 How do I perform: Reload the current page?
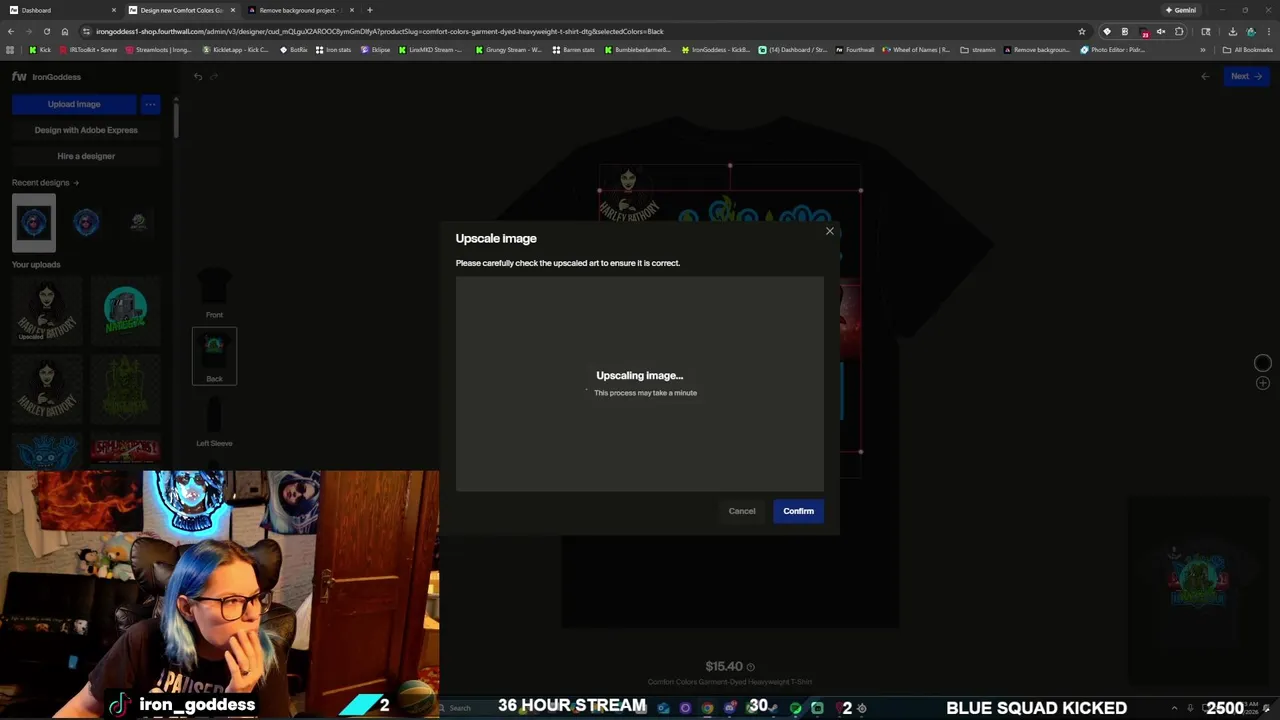pos(46,31)
